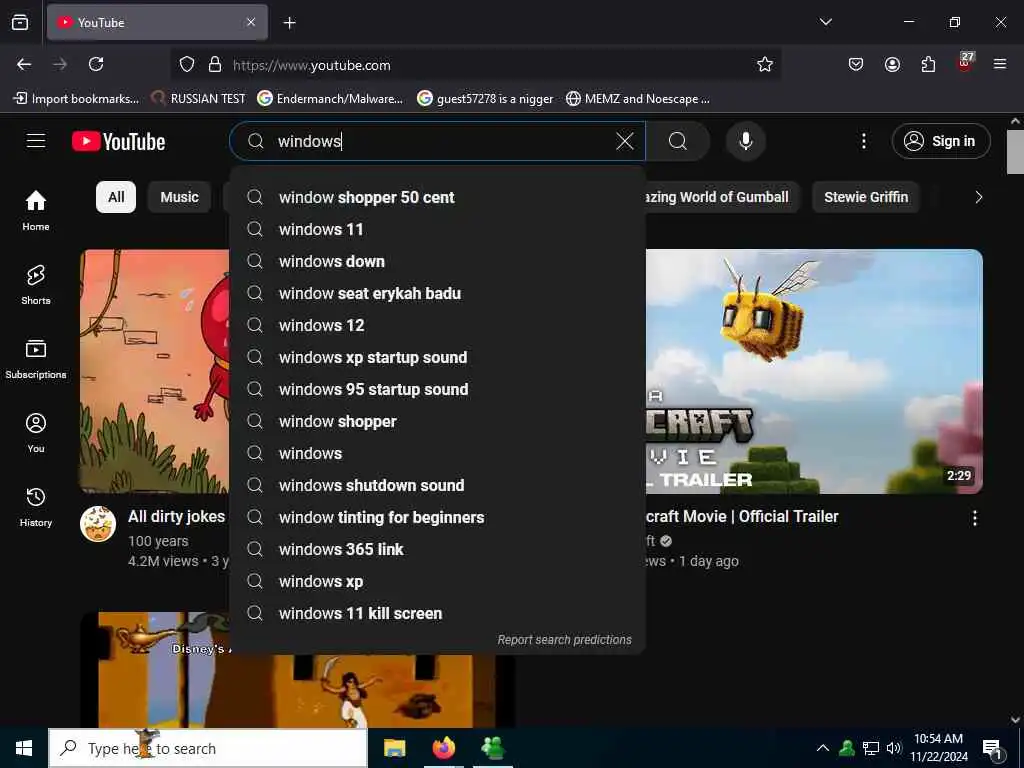Open YouTube settings three-dot menu
Screen dimensions: 1024x768
(x=863, y=141)
